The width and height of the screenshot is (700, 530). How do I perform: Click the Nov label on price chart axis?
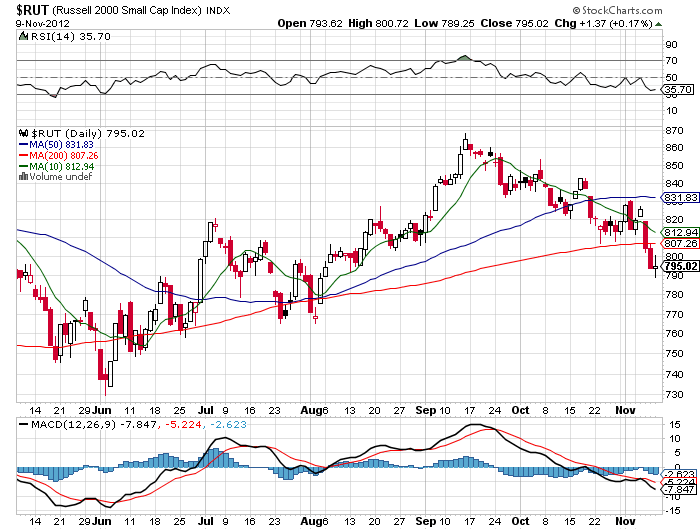[x=625, y=410]
